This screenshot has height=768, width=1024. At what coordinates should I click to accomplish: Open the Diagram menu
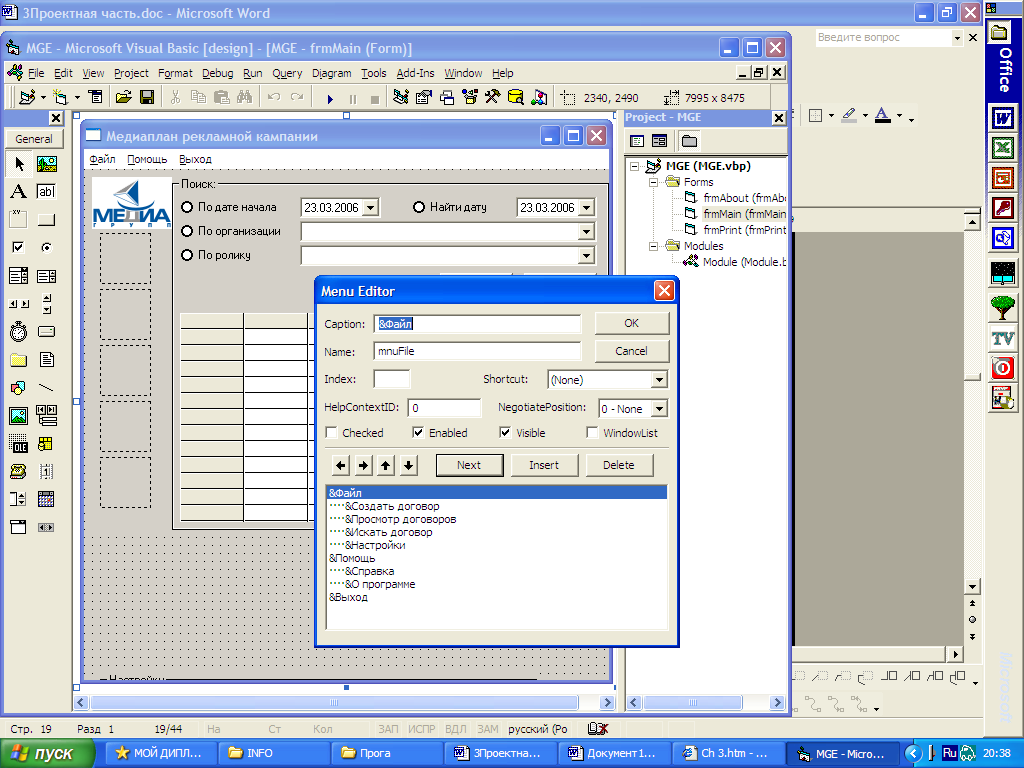331,73
